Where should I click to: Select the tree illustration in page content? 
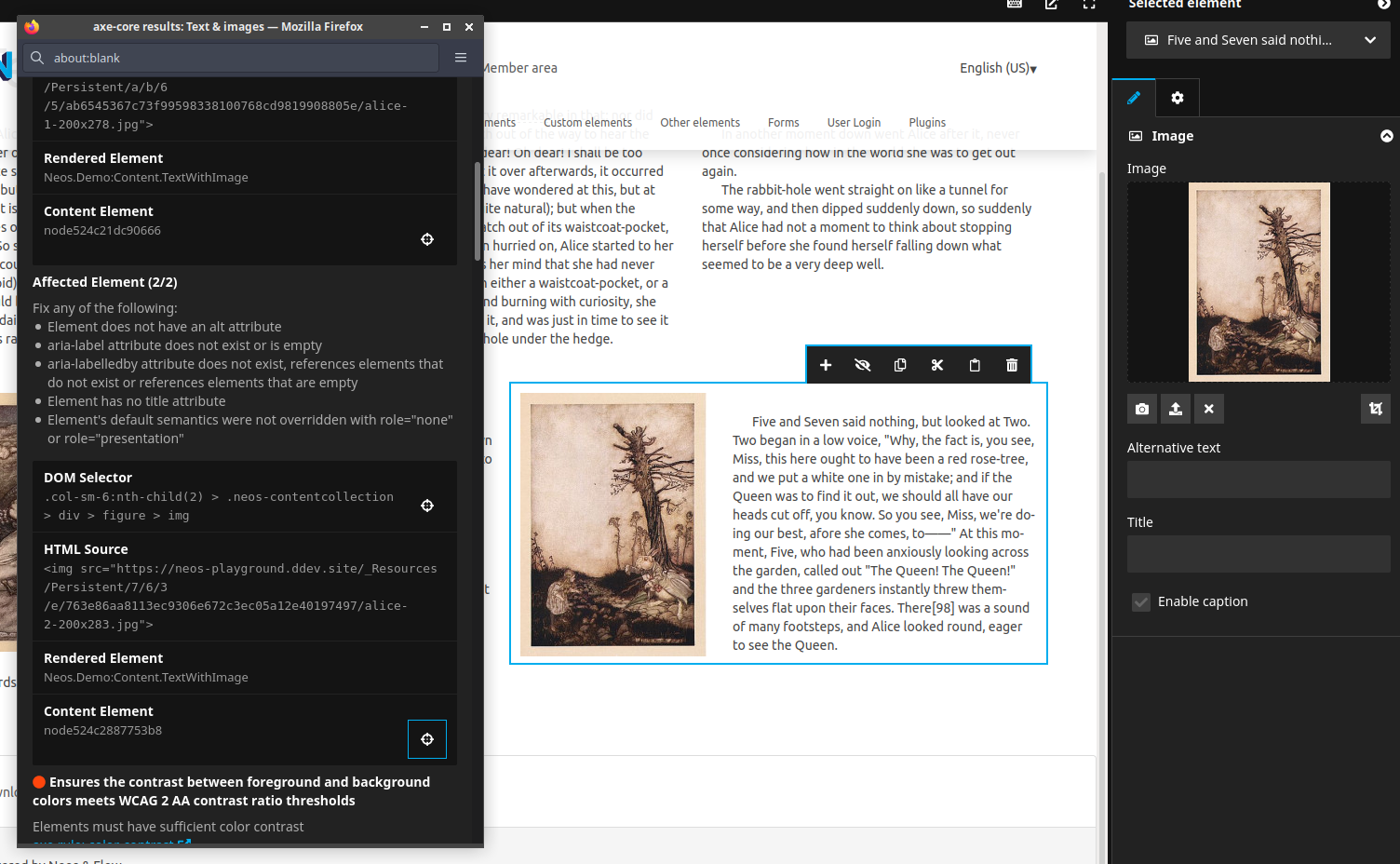click(612, 525)
